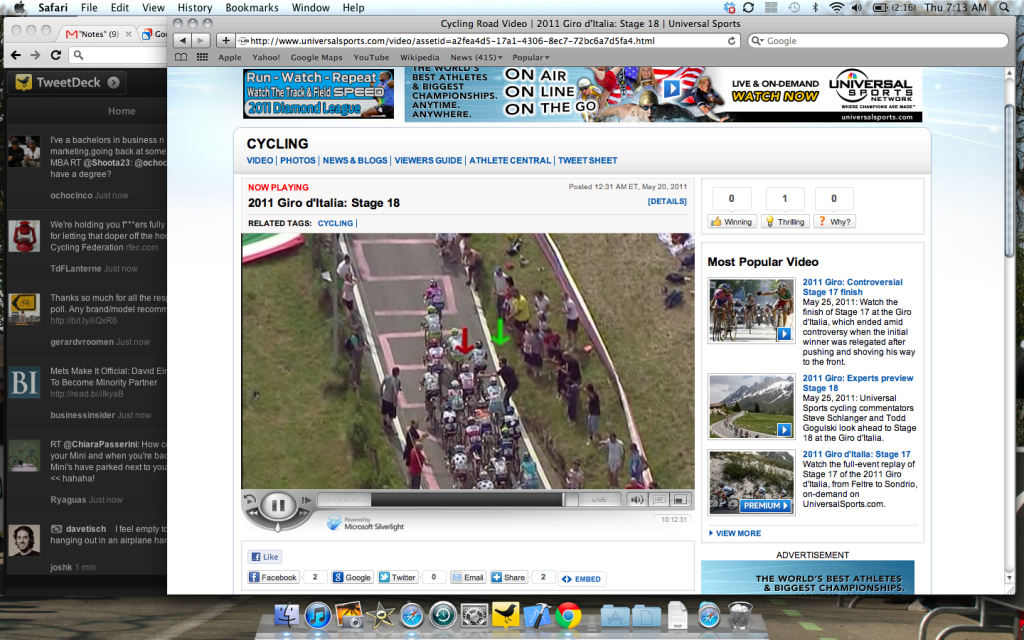Open the NEWS & BLOGS section
The image size is (1024, 640).
click(355, 161)
